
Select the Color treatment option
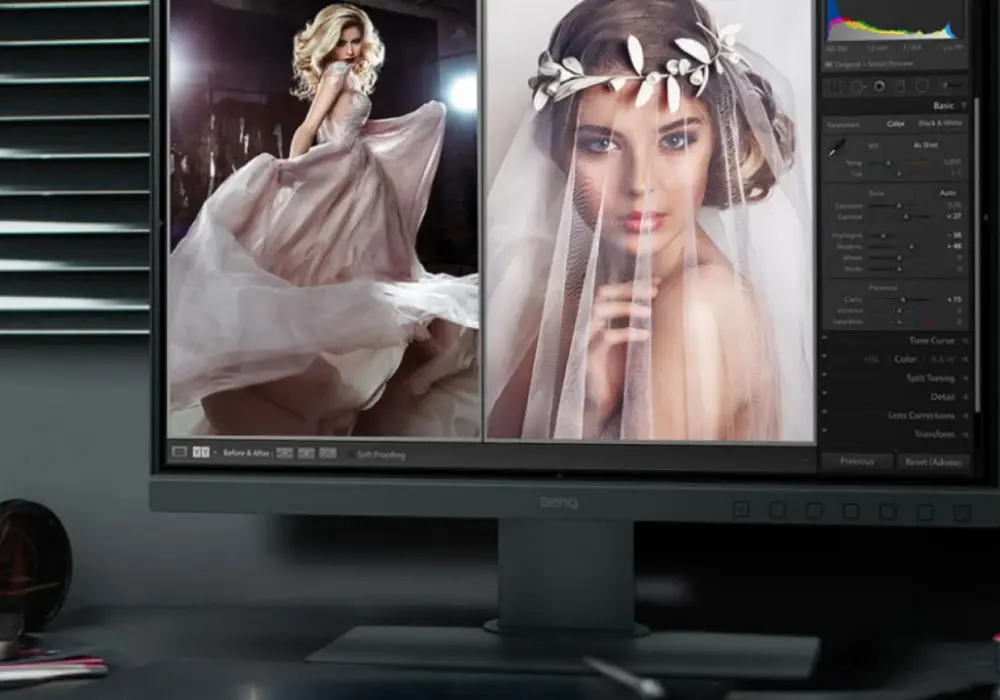tap(895, 124)
